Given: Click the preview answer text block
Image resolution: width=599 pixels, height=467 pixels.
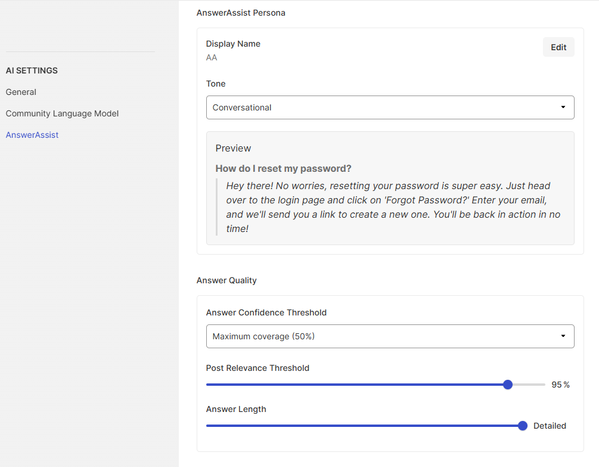Looking at the screenshot, I should click(393, 207).
